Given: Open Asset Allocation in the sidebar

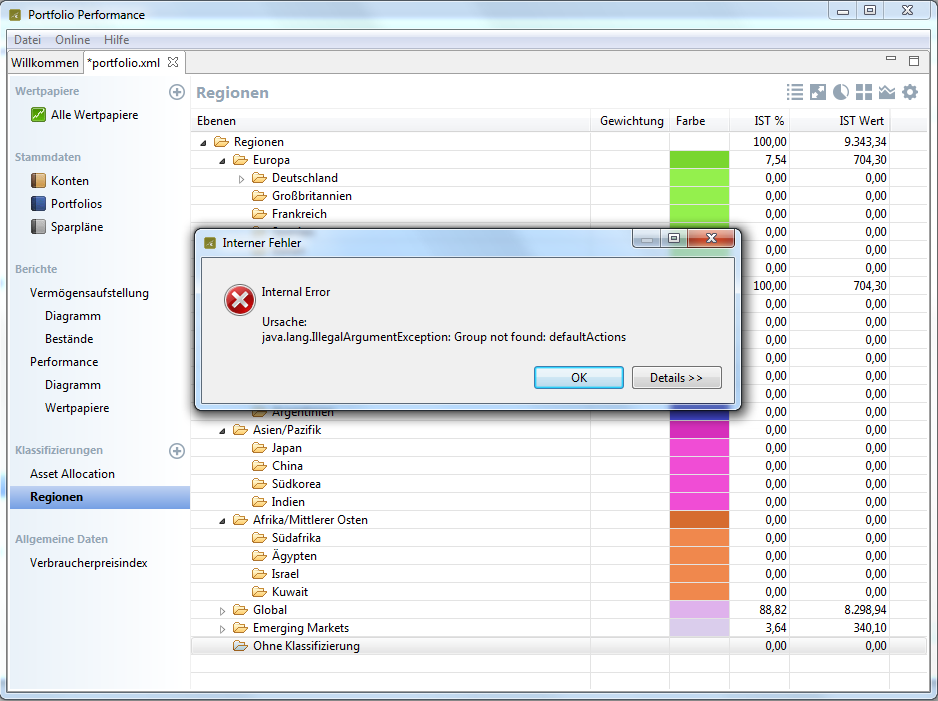Looking at the screenshot, I should [72, 474].
